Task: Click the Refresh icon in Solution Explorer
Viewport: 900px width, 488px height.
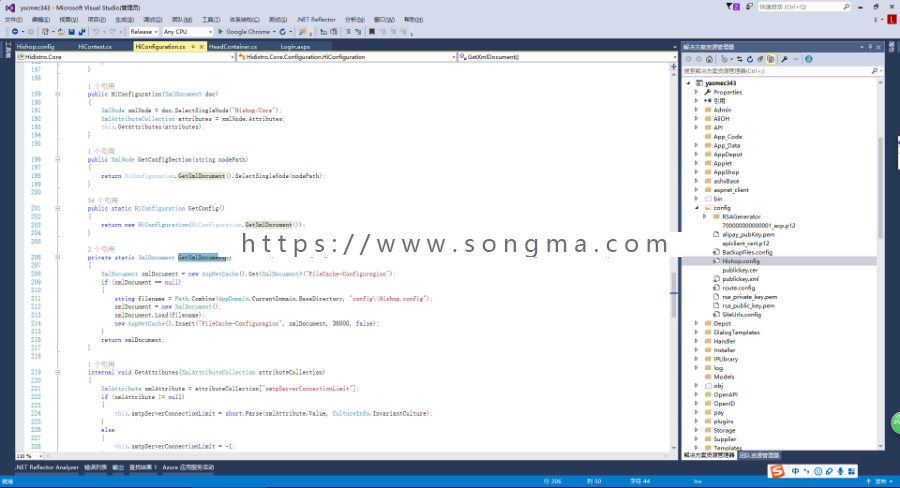Action: click(750, 59)
